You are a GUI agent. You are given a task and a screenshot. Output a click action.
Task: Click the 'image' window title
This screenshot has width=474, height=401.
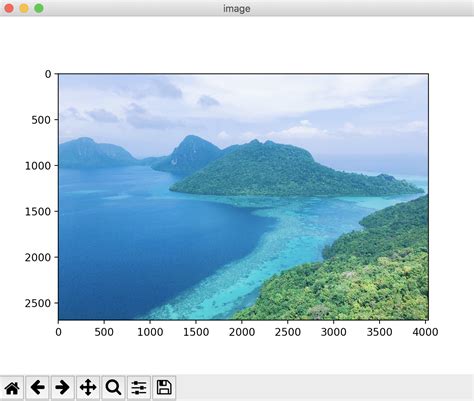(237, 9)
